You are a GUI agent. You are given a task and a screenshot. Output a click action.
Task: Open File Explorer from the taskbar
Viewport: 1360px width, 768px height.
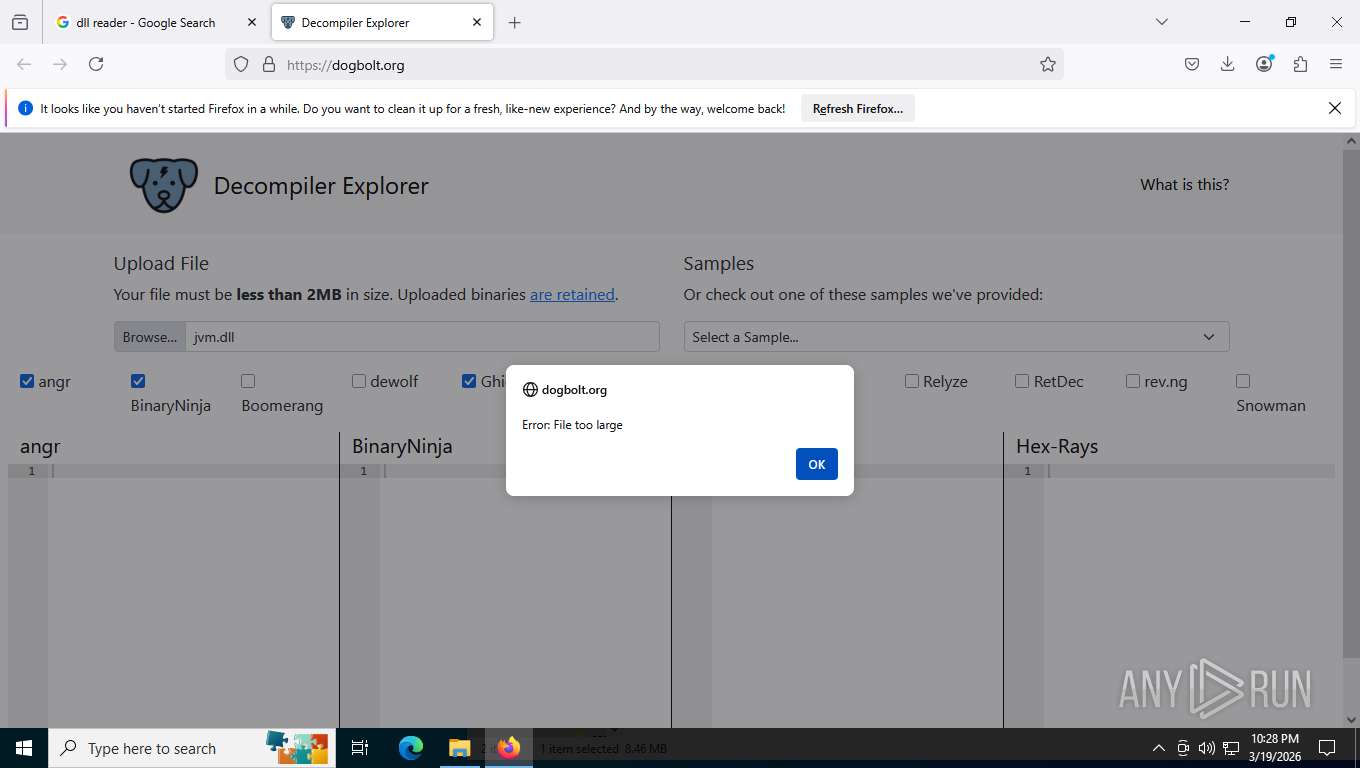[459, 748]
